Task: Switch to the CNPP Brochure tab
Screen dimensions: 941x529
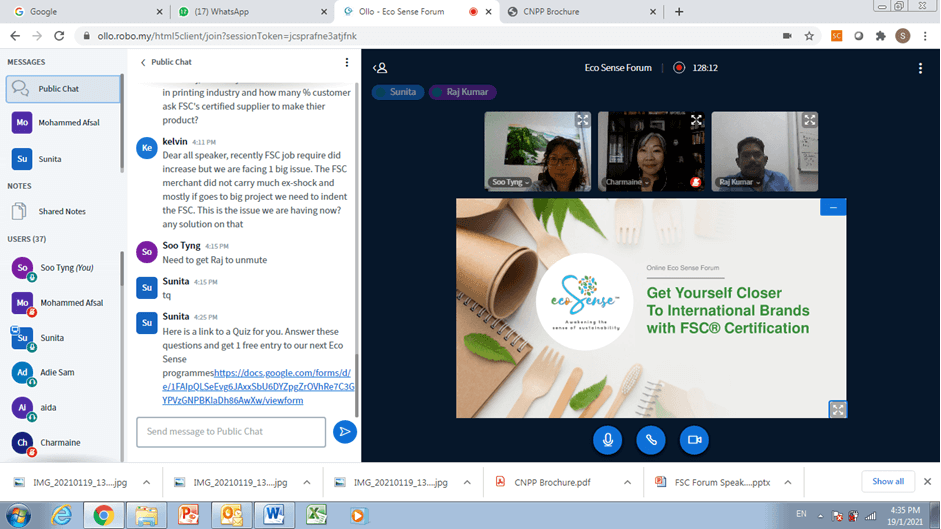Action: pyautogui.click(x=581, y=12)
